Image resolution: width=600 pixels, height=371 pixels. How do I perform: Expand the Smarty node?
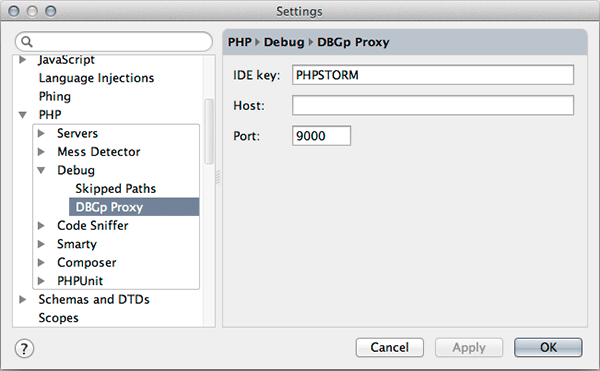pyautogui.click(x=41, y=244)
